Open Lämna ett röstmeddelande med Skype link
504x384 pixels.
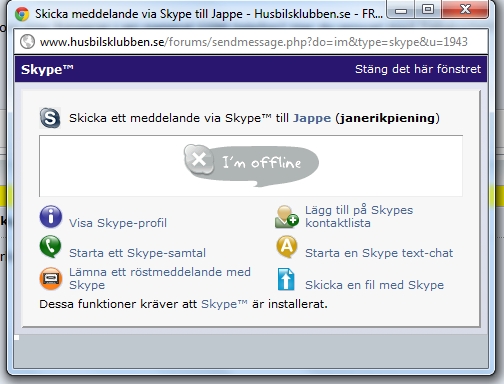(x=160, y=278)
